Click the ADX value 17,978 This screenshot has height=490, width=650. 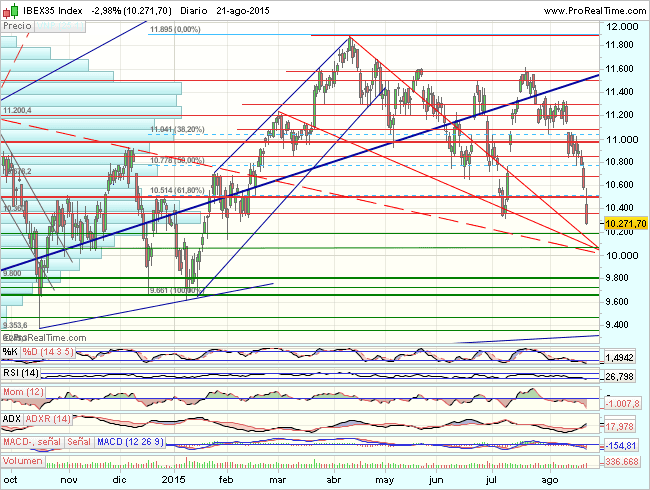619,426
